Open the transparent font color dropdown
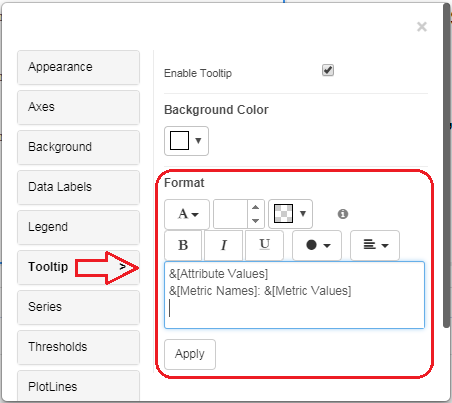The height and width of the screenshot is (403, 452). [290, 214]
